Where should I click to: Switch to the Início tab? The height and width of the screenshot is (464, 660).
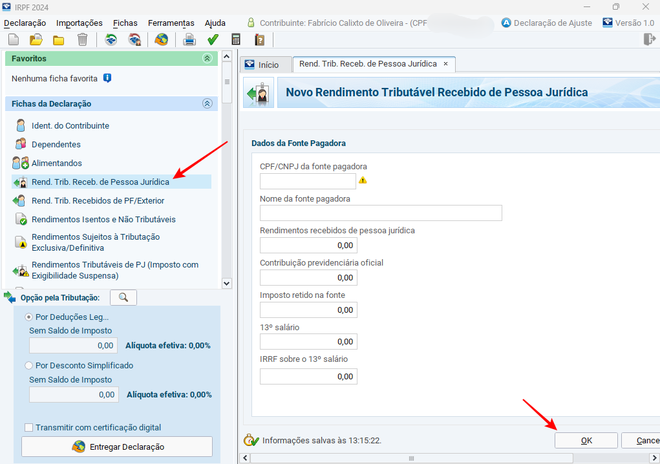[266, 64]
